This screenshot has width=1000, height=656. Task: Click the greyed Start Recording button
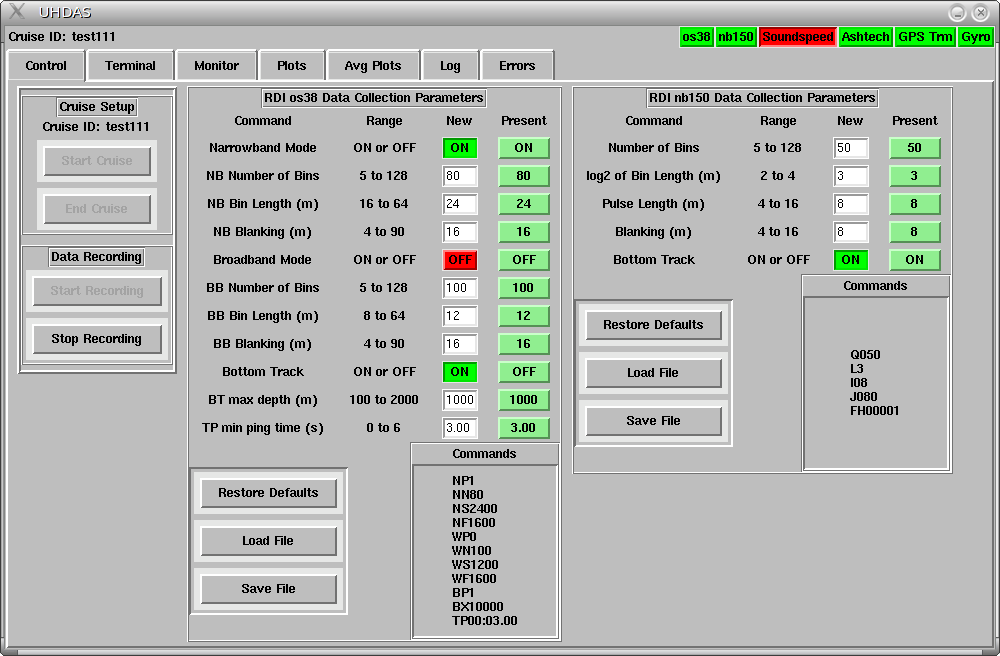(97, 291)
